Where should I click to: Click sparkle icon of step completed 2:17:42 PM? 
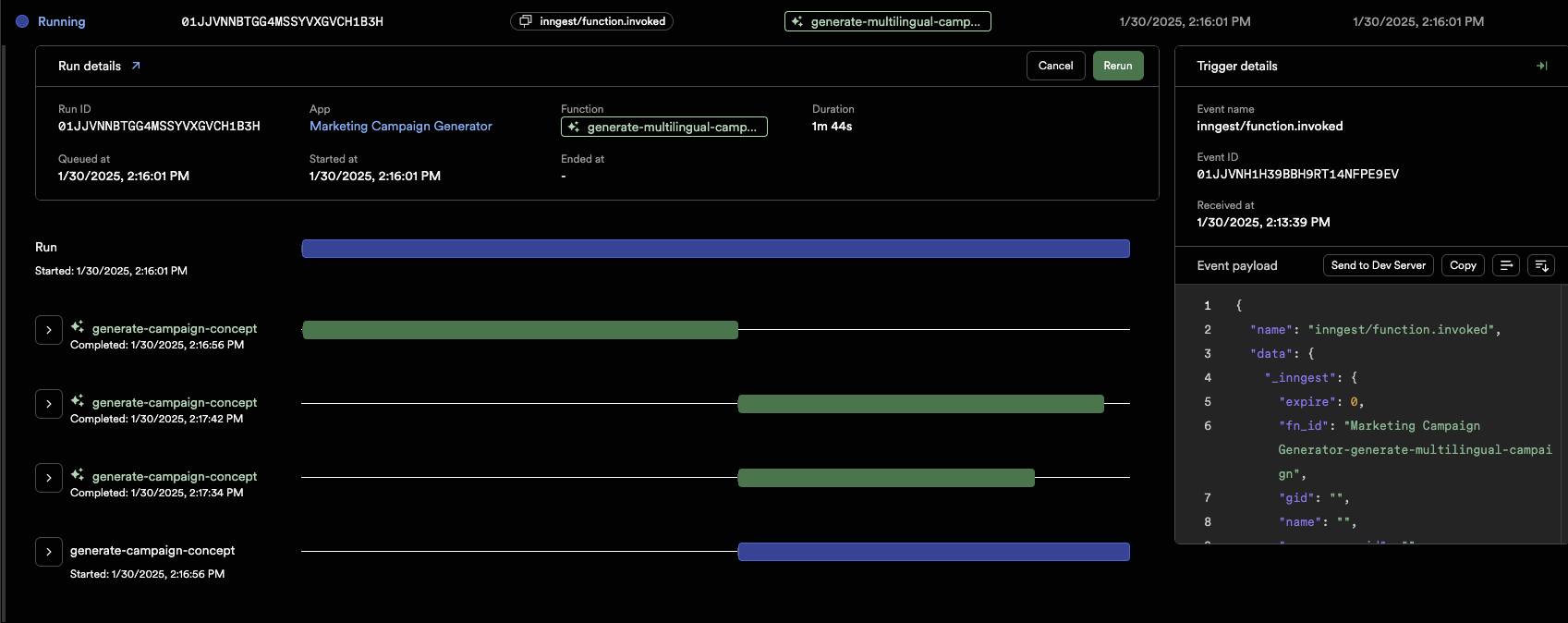click(78, 401)
